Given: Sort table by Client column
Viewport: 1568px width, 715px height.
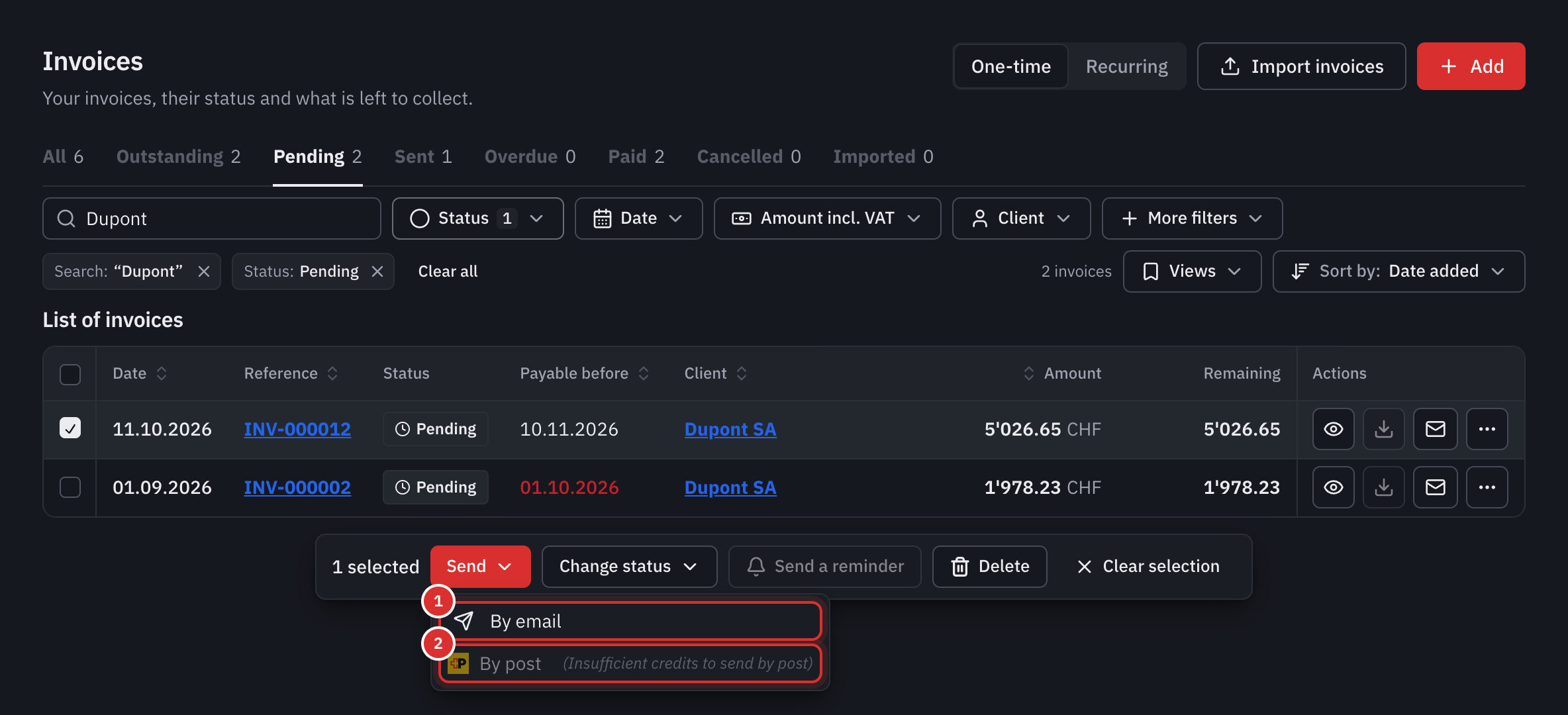Looking at the screenshot, I should click(x=742, y=373).
